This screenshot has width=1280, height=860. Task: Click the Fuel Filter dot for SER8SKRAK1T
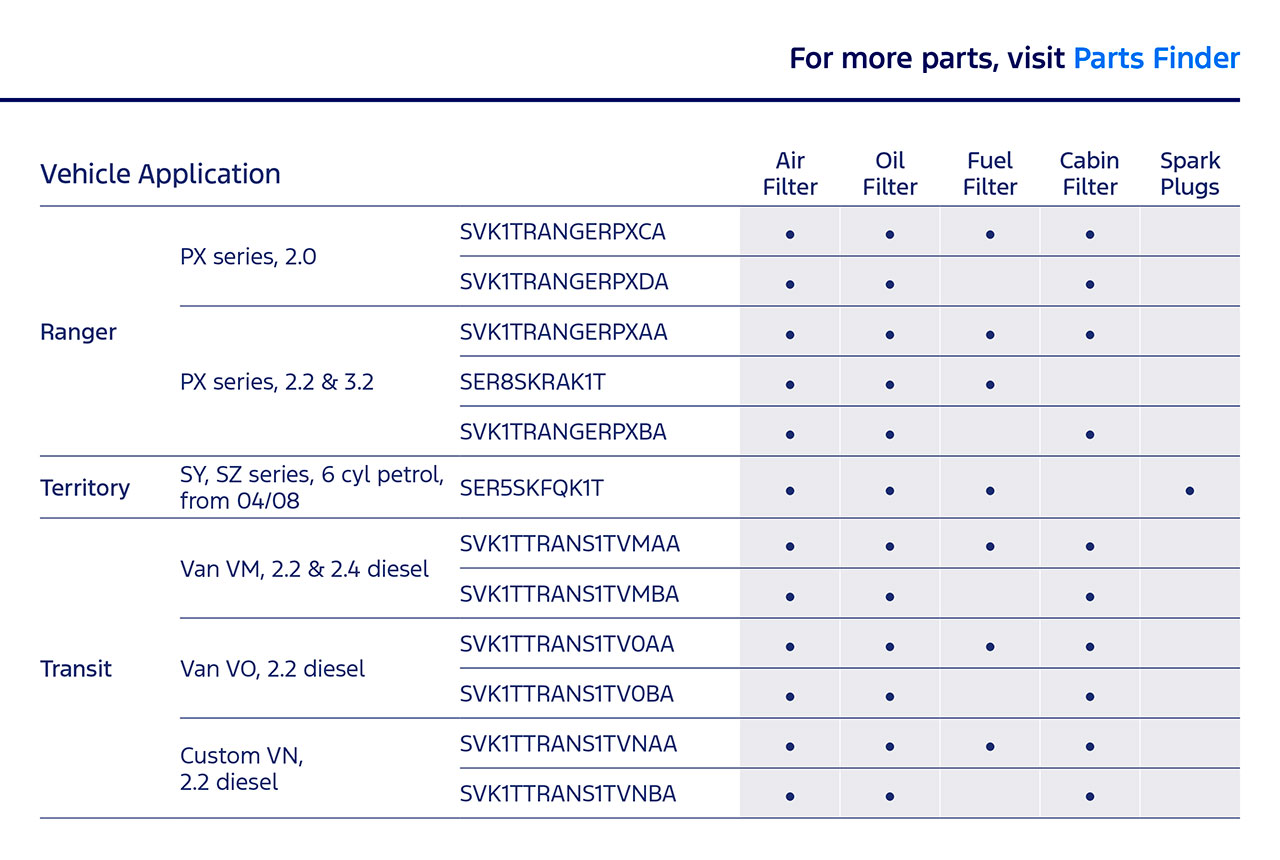[990, 385]
